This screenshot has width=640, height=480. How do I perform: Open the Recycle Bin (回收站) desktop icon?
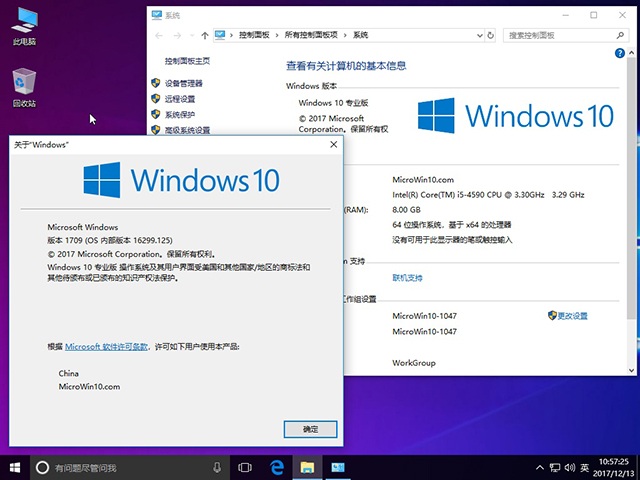pyautogui.click(x=24, y=88)
